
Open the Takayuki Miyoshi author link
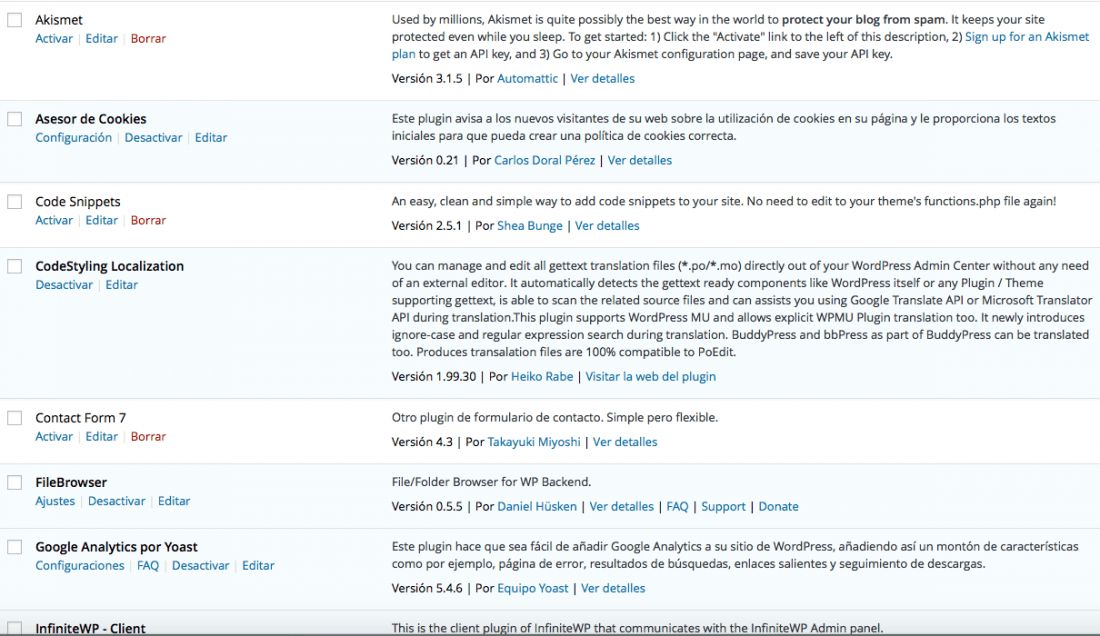point(534,442)
